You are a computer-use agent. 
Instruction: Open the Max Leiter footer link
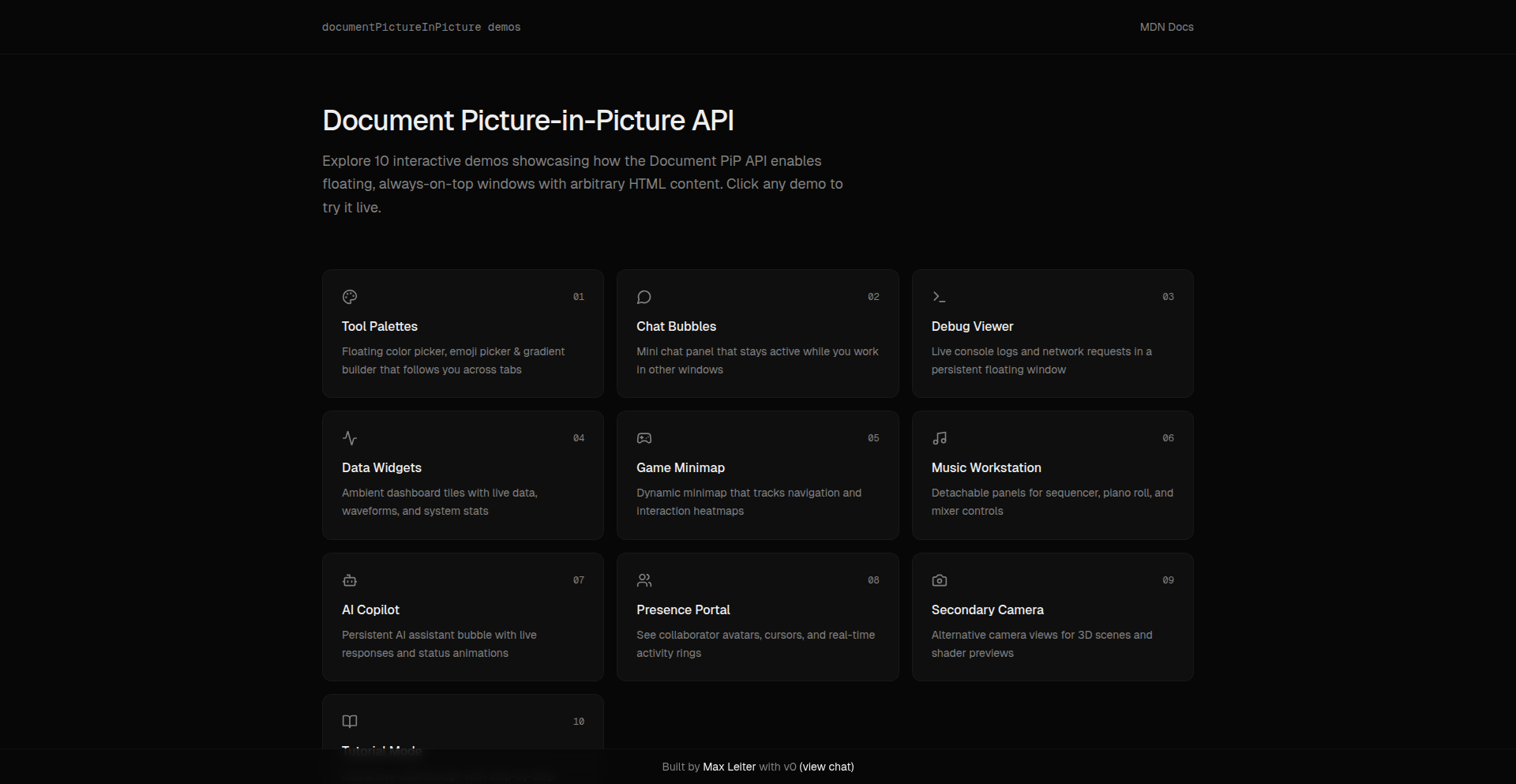pyautogui.click(x=729, y=767)
